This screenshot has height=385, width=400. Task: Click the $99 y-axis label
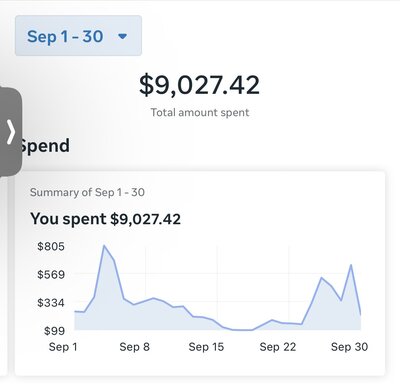54,331
